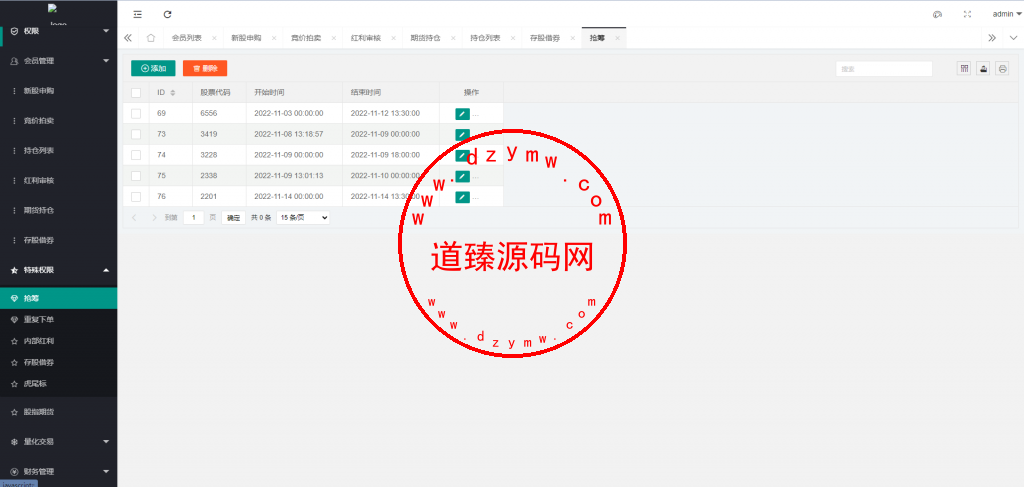Switch to the 会员列表 tab
The height and width of the screenshot is (487, 1024).
tap(187, 38)
